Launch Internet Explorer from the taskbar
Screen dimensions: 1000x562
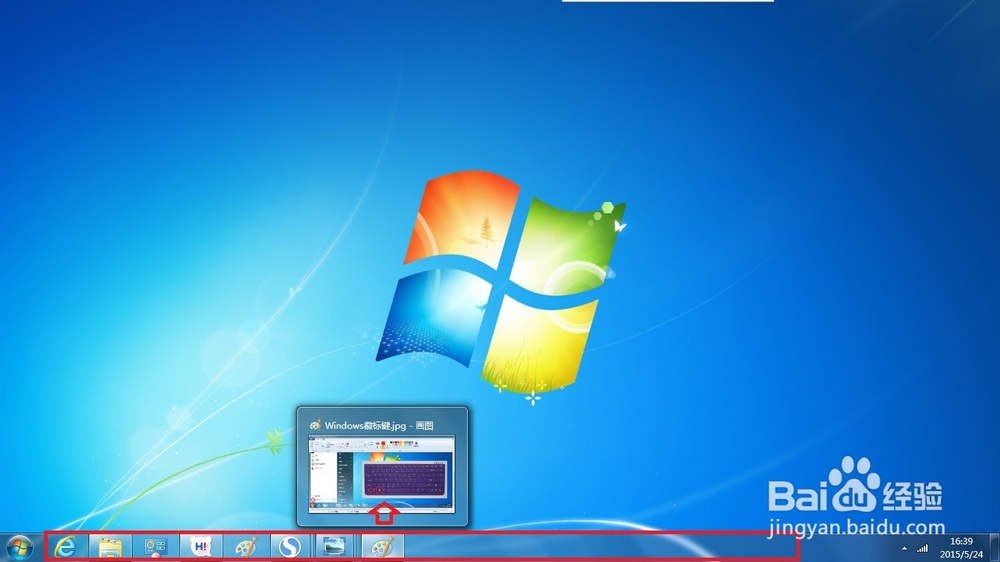pyautogui.click(x=65, y=547)
